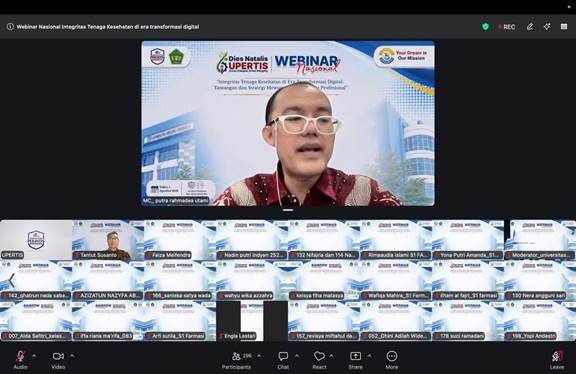
Task: Expand the arrow beside Chat
Action: coord(297,356)
